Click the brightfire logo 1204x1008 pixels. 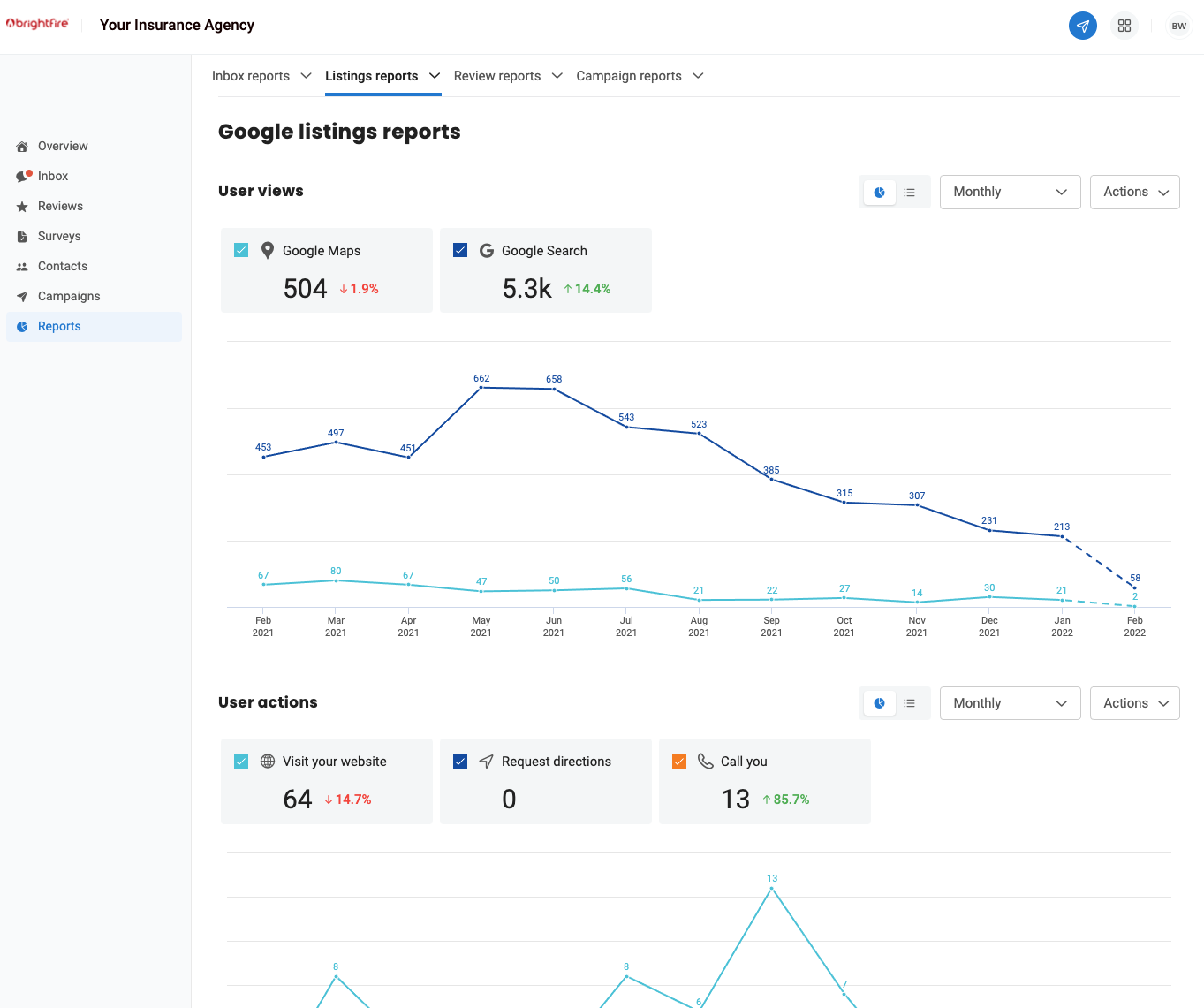[37, 24]
